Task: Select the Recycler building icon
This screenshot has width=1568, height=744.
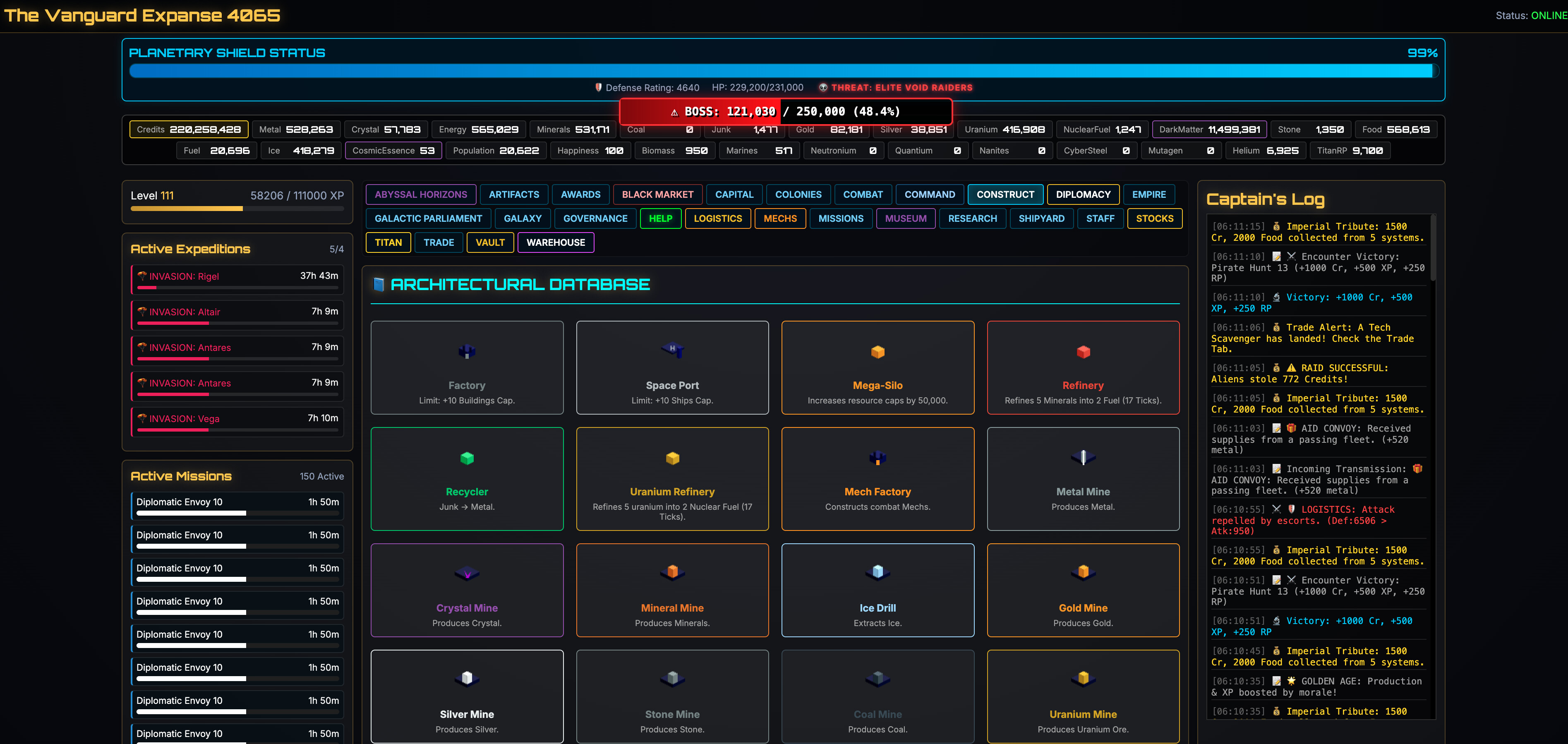Action: [467, 458]
